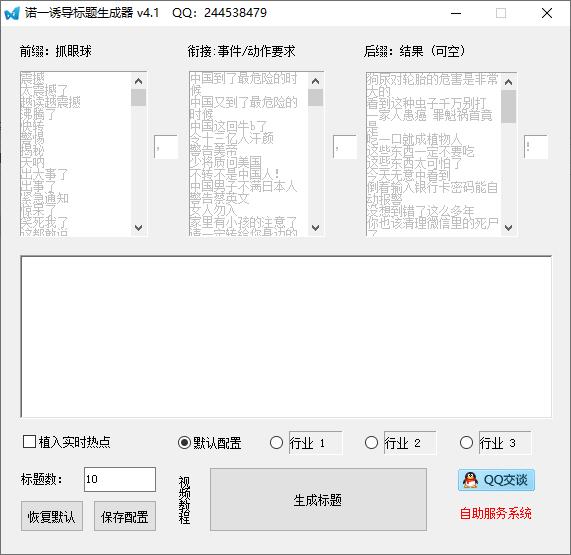
Task: Click down arrow of 衔接 list scrollbar
Action: tap(315, 228)
